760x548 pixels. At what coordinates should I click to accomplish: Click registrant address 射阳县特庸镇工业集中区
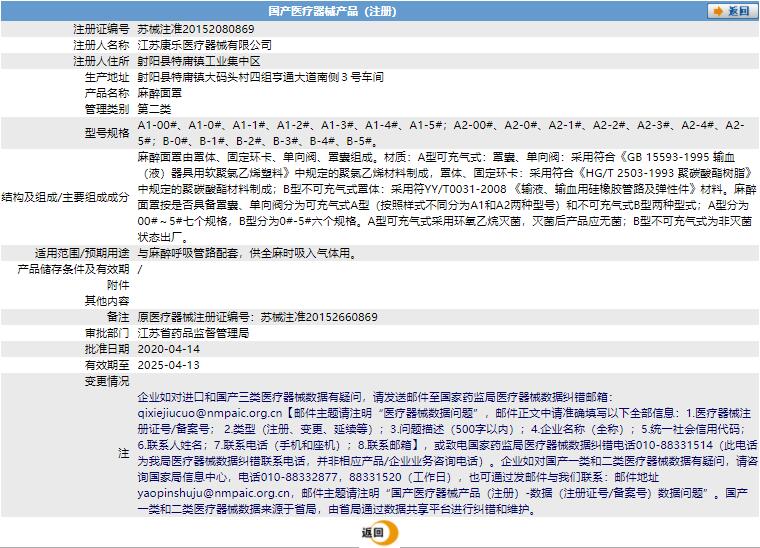[x=199, y=61]
